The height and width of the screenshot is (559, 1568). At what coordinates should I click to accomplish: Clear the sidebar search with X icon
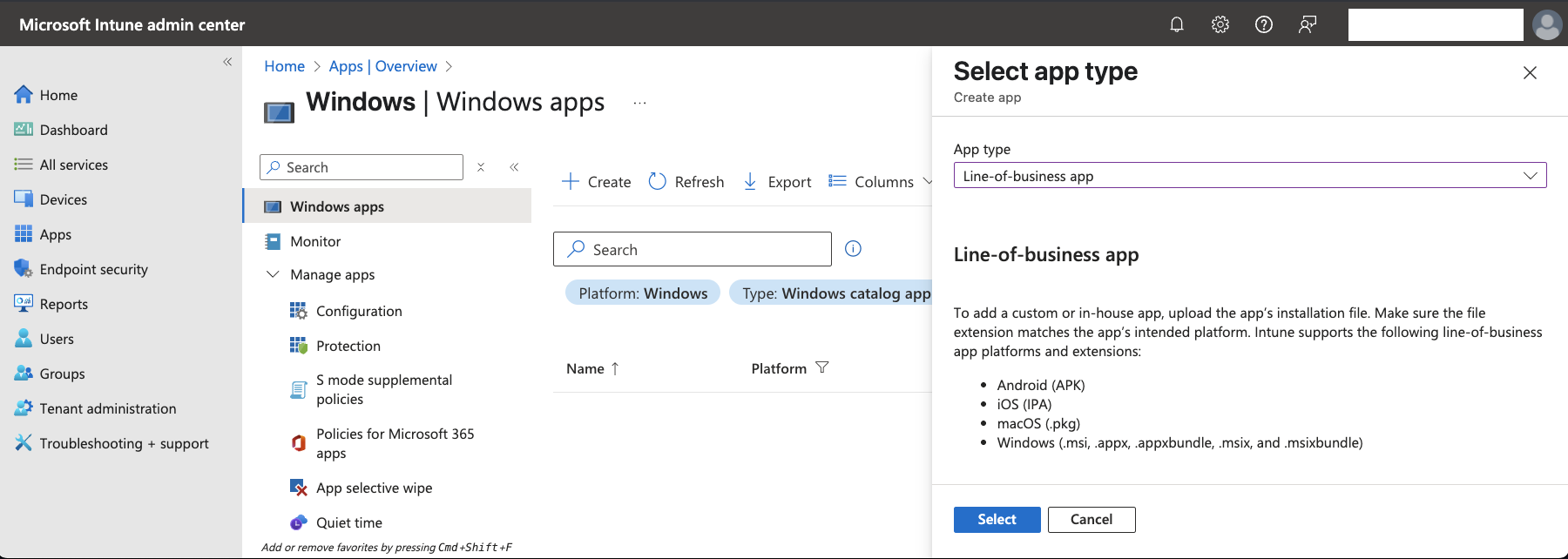click(481, 167)
